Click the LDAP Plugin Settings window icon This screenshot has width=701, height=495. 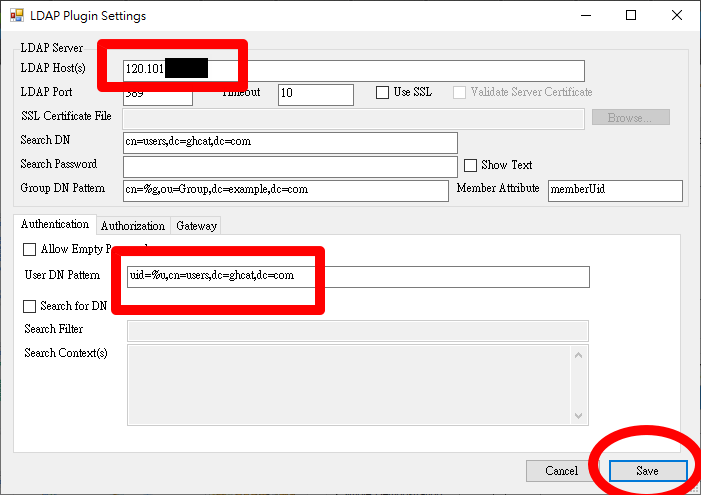[x=17, y=16]
